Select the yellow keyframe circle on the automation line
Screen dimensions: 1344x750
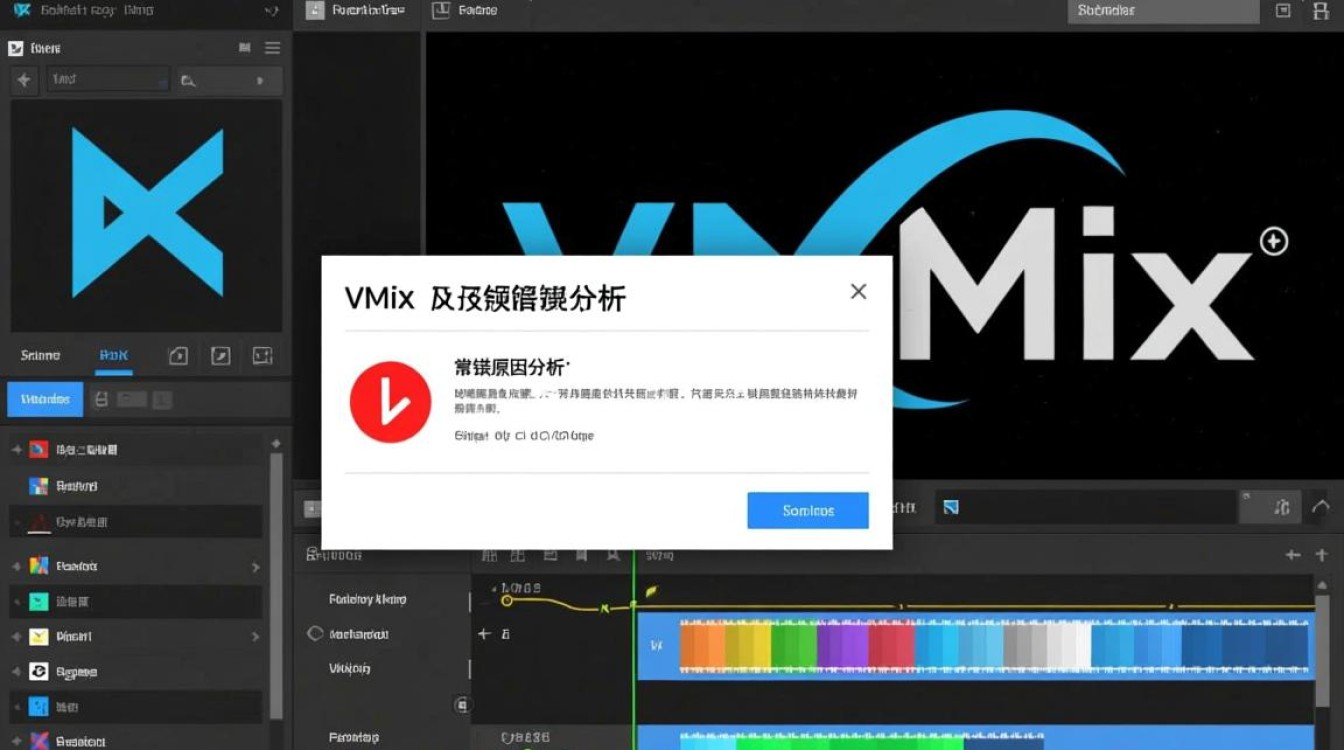[506, 600]
